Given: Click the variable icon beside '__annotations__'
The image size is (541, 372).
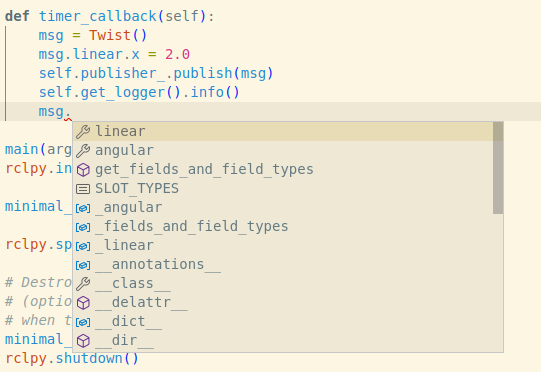Looking at the screenshot, I should (x=83, y=265).
